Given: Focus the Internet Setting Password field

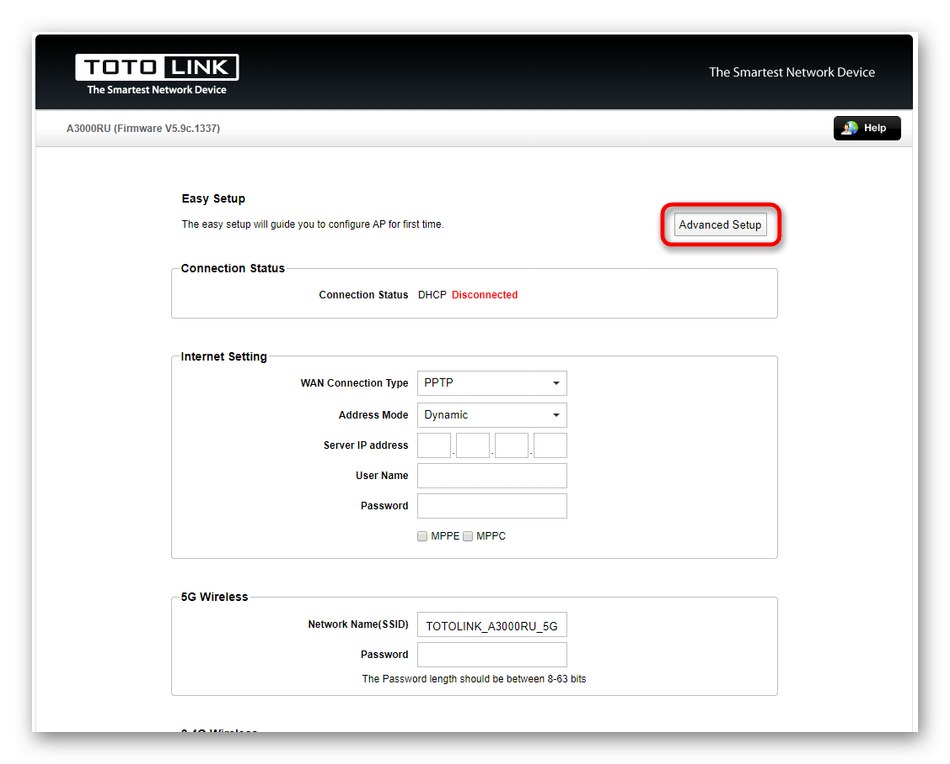Looking at the screenshot, I should [492, 506].
